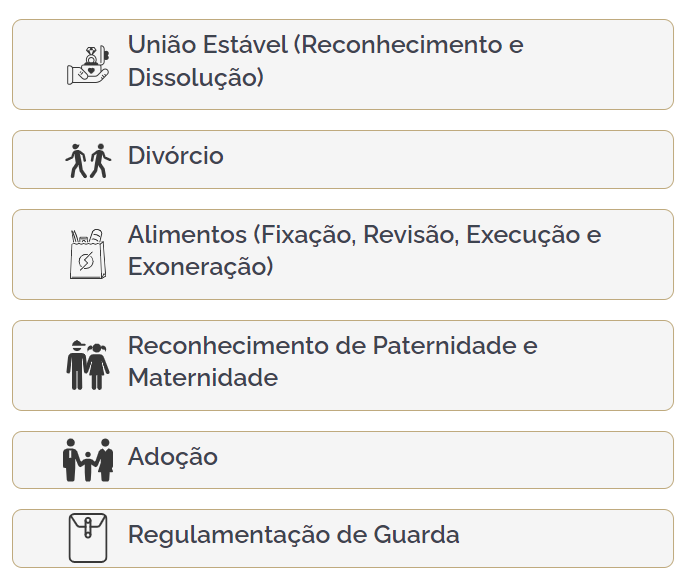The width and height of the screenshot is (694, 587).
Task: Click the envelope folder Guarda icon
Action: (x=87, y=538)
